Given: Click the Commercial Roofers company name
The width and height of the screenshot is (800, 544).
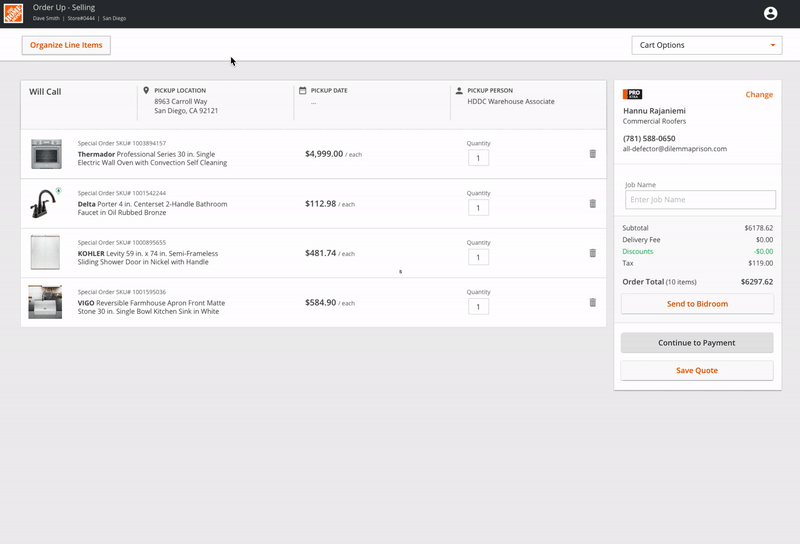Looking at the screenshot, I should pos(654,121).
